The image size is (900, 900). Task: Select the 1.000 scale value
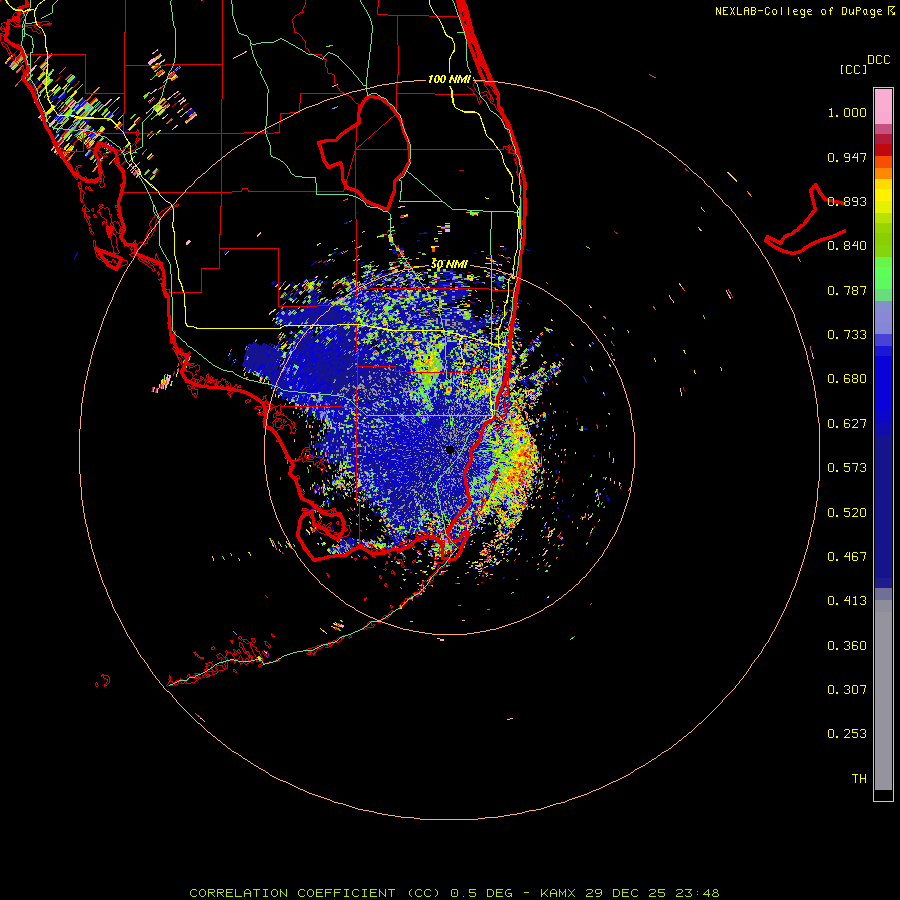click(x=847, y=112)
